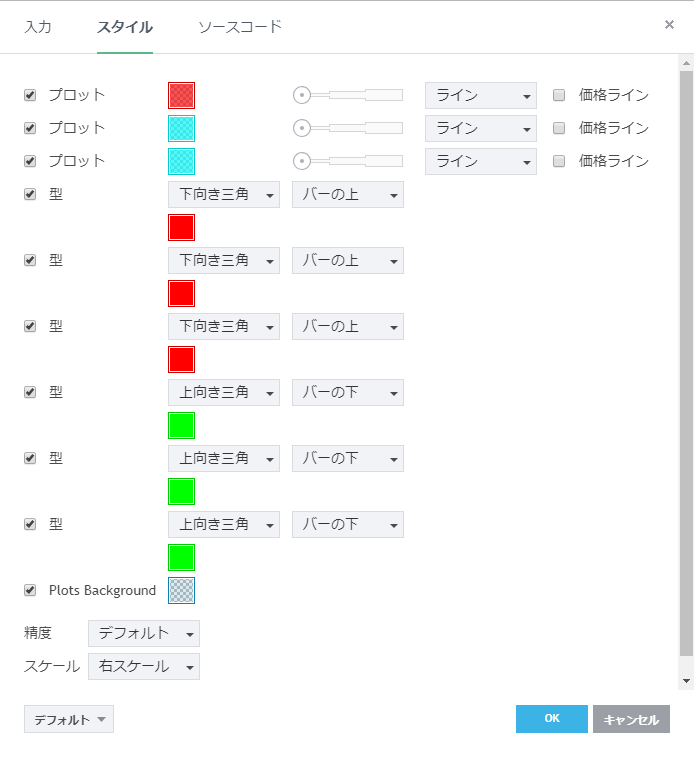Open the 右スケール scale dropdown

[x=143, y=666]
